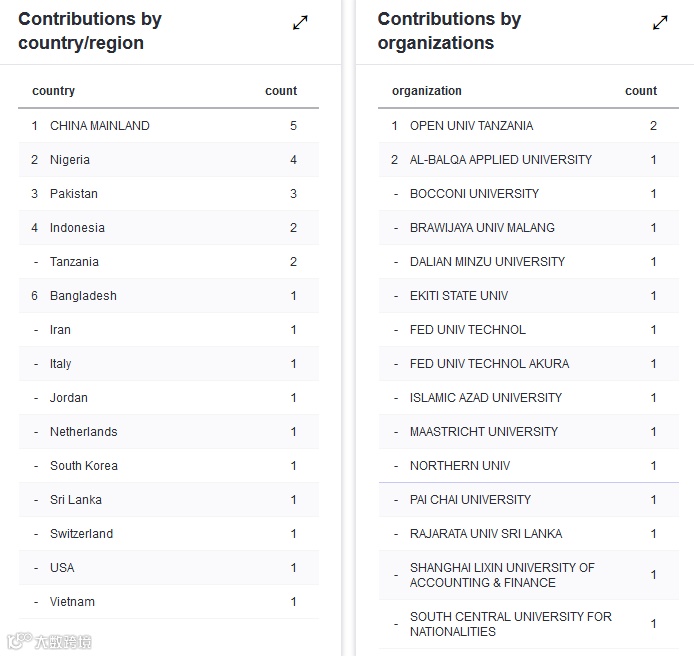Select Pakistan in the country table
694x656 pixels.
(74, 194)
